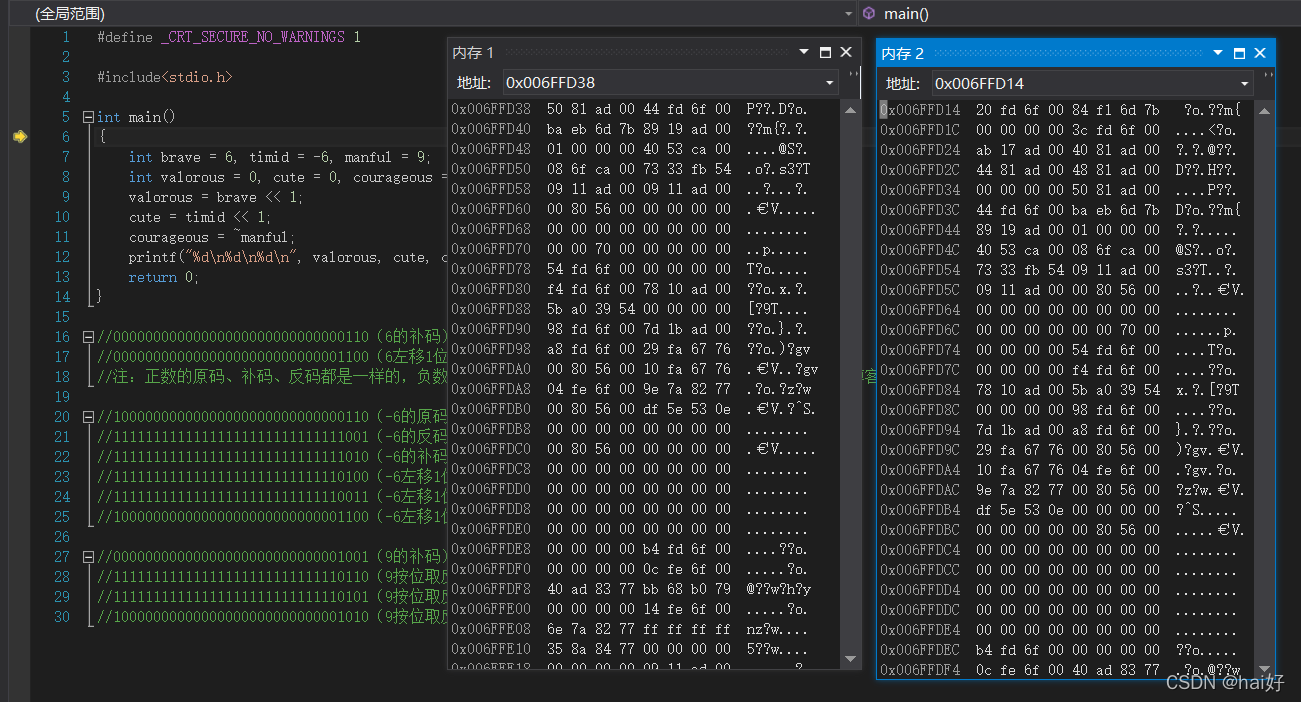
Task: Click the printf statement on line 12
Action: [287, 257]
